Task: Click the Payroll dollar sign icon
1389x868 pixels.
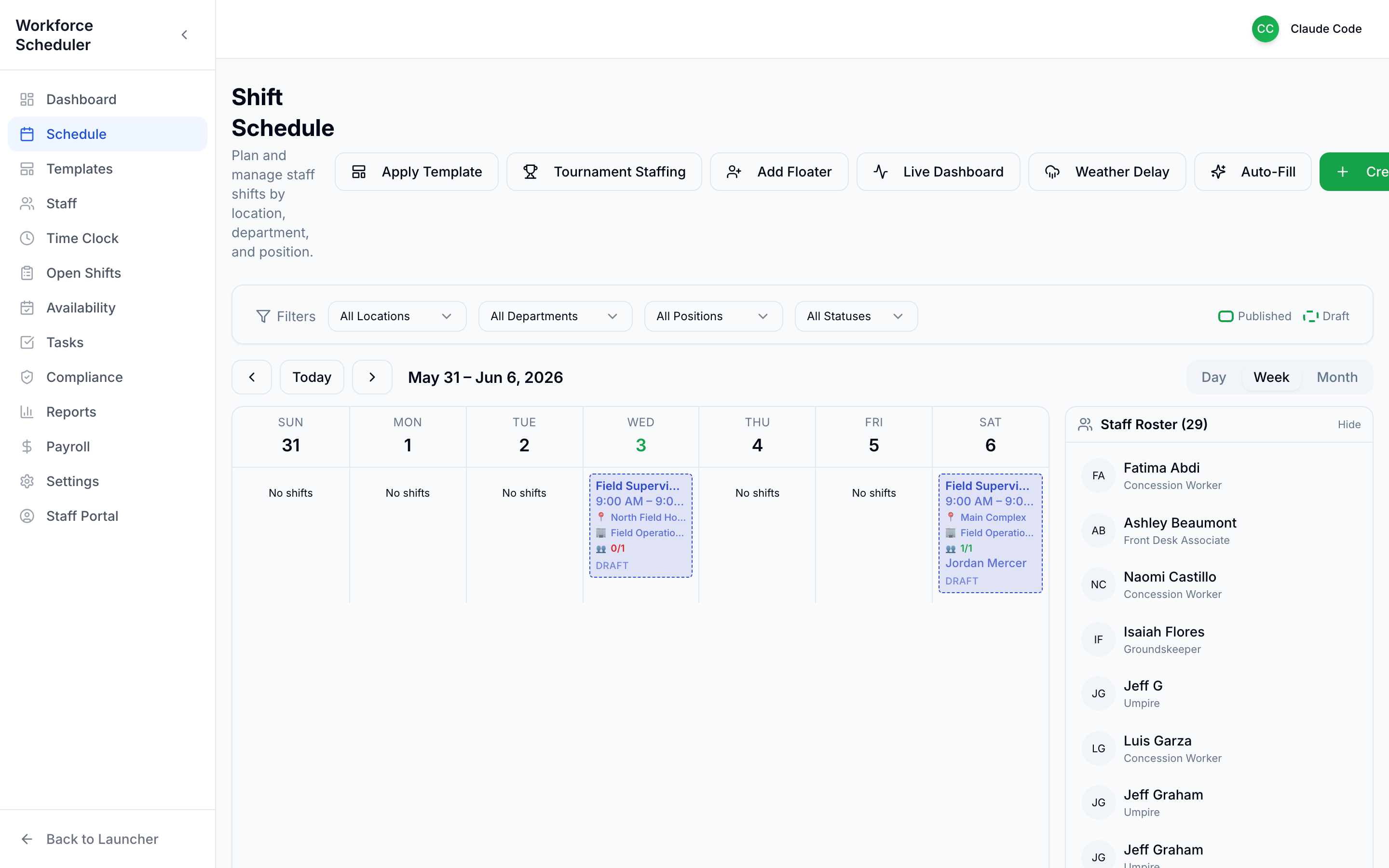Action: click(27, 447)
